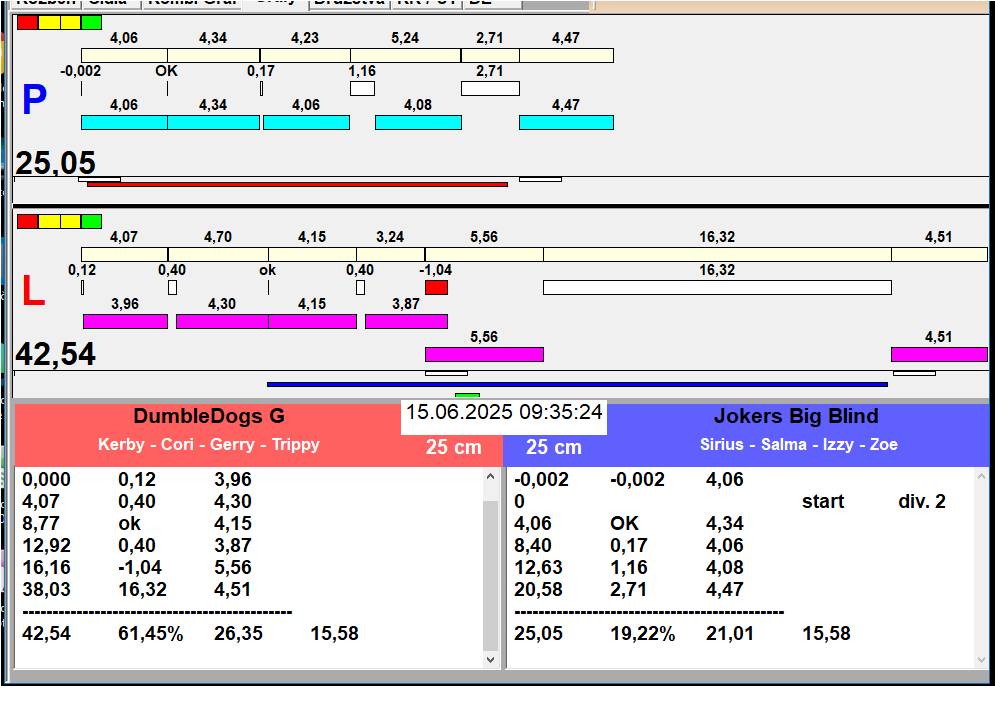
Task: Click 25 cm jump height on blue header
Action: tap(553, 447)
